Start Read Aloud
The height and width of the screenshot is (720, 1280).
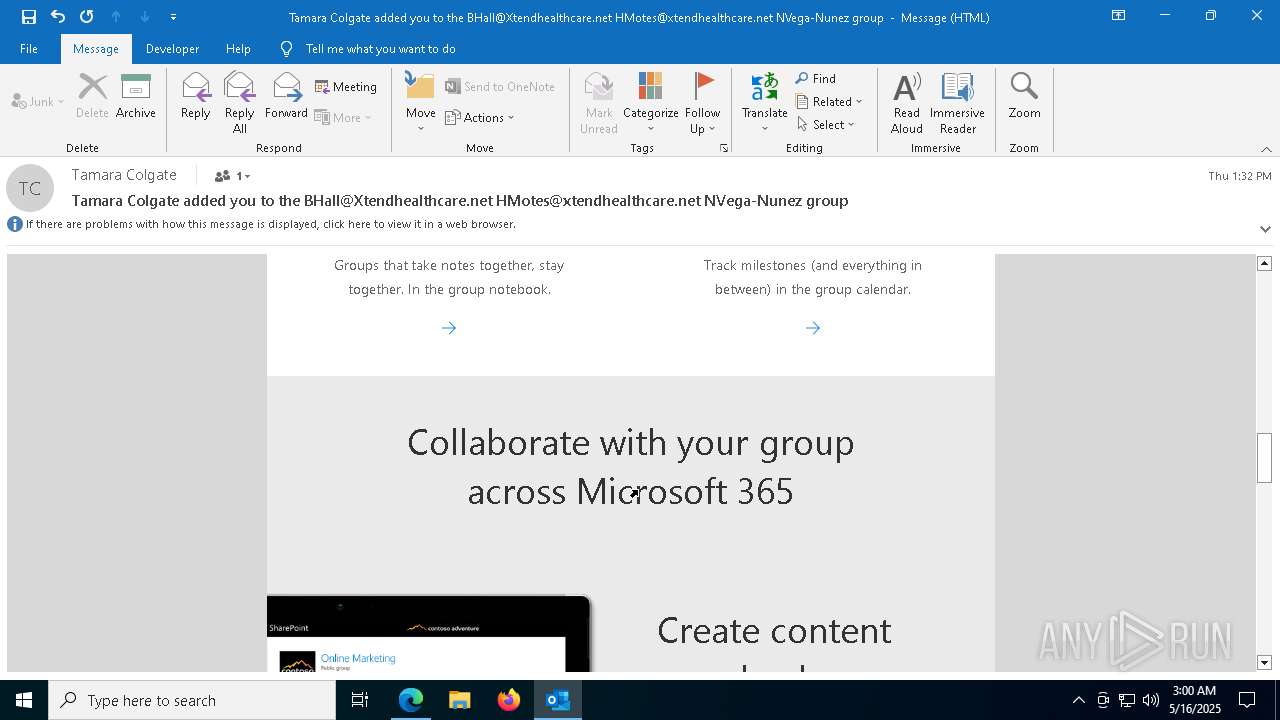coord(907,103)
